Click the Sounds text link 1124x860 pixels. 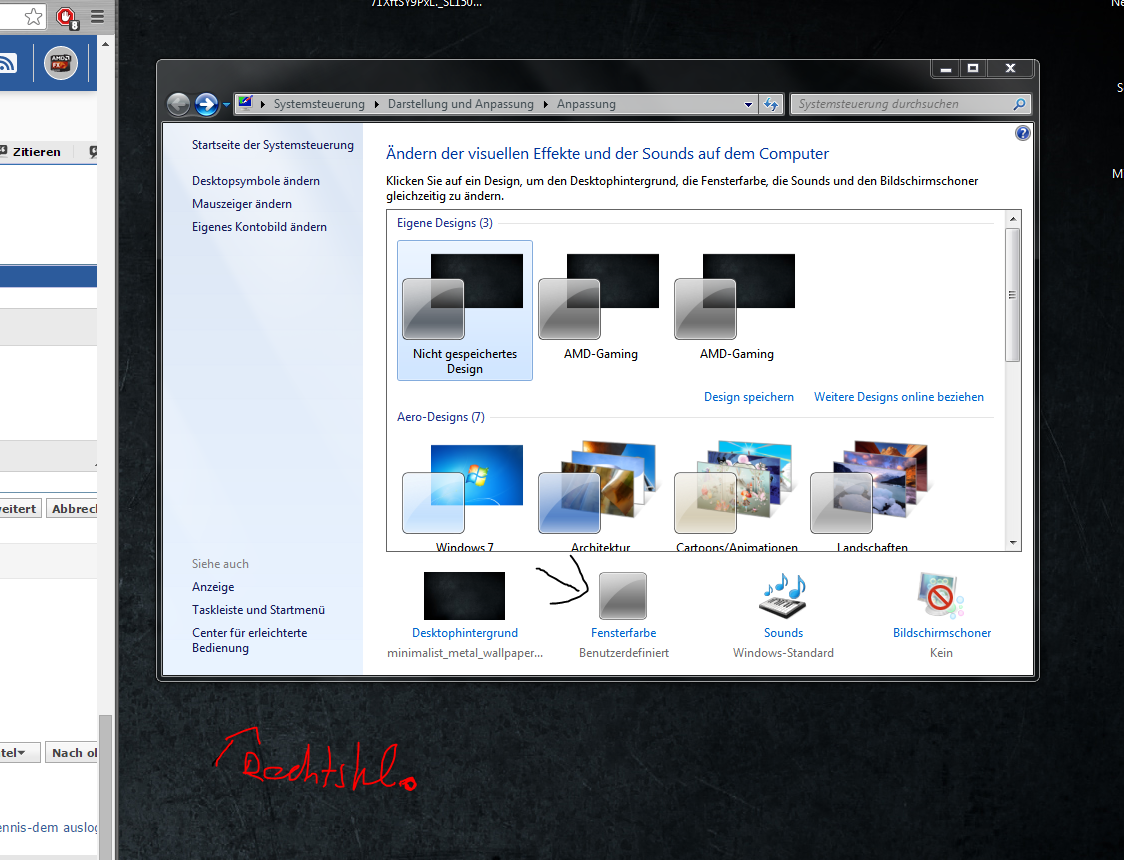[784, 633]
